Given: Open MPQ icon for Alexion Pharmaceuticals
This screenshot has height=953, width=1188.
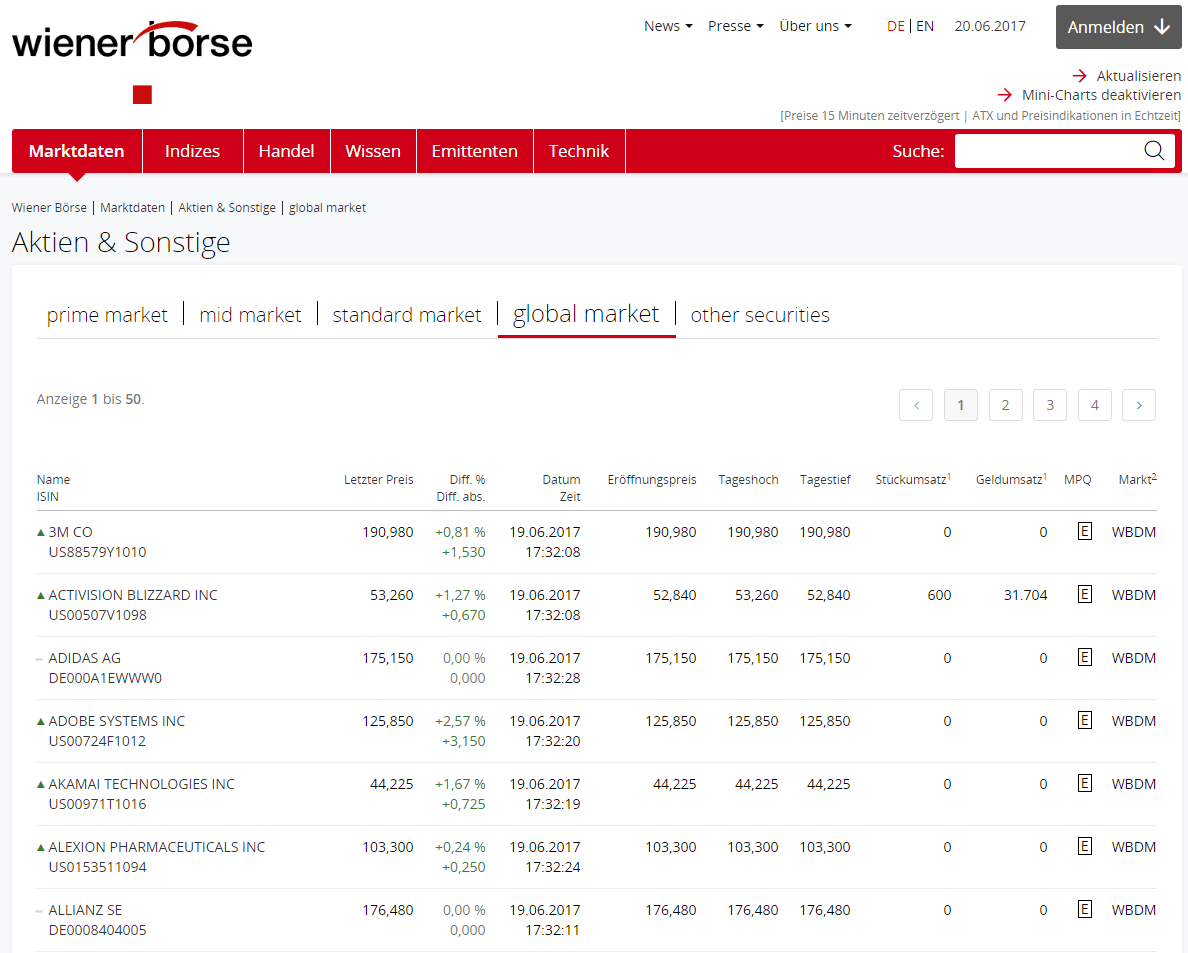Looking at the screenshot, I should click(1084, 846).
